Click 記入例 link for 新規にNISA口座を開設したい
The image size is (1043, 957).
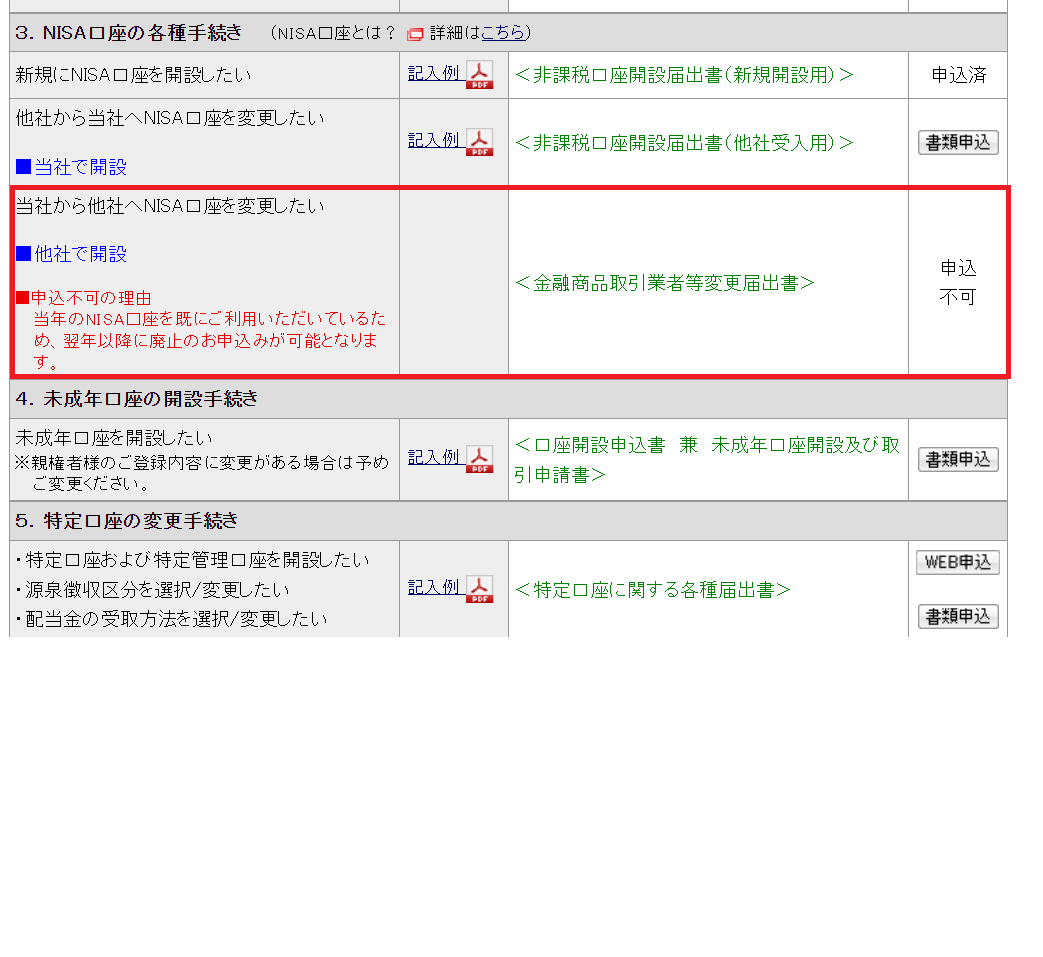tap(433, 73)
